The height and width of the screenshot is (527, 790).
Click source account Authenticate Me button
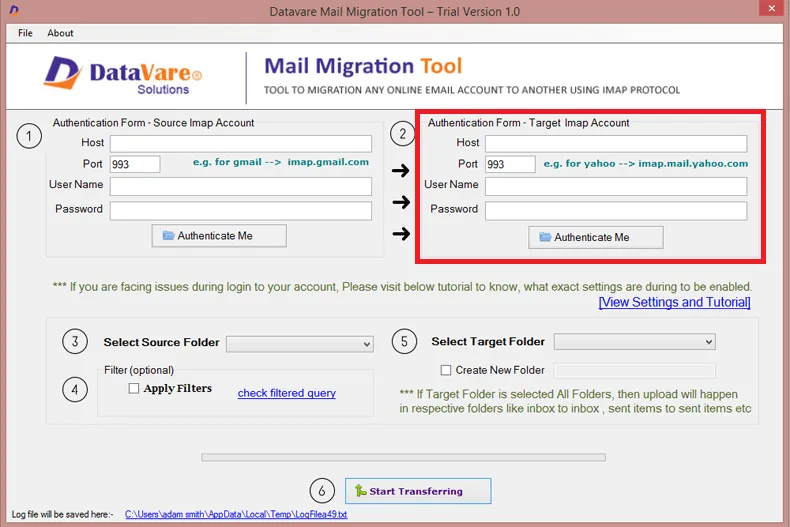click(x=219, y=236)
